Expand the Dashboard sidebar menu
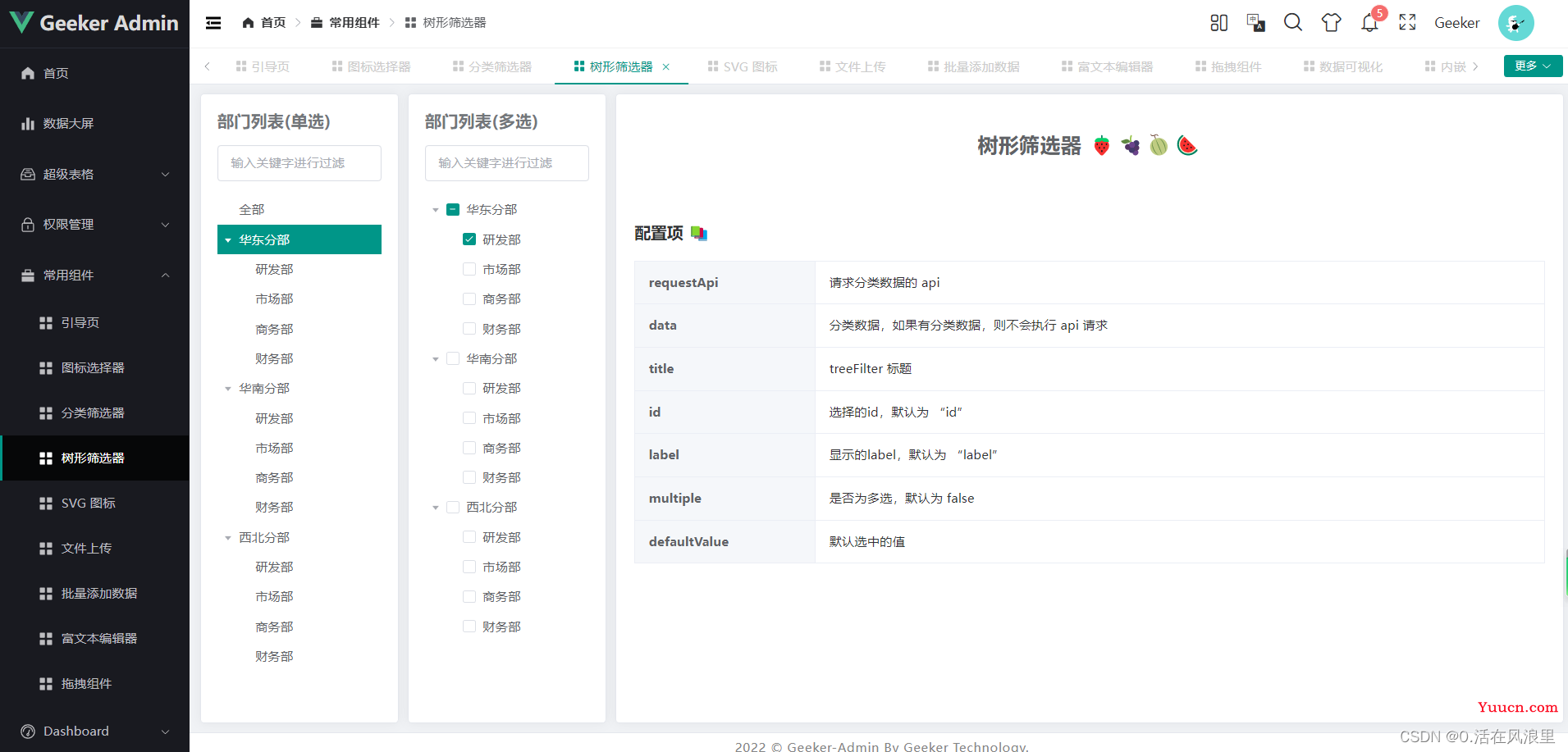The width and height of the screenshot is (1568, 752). pyautogui.click(x=94, y=731)
